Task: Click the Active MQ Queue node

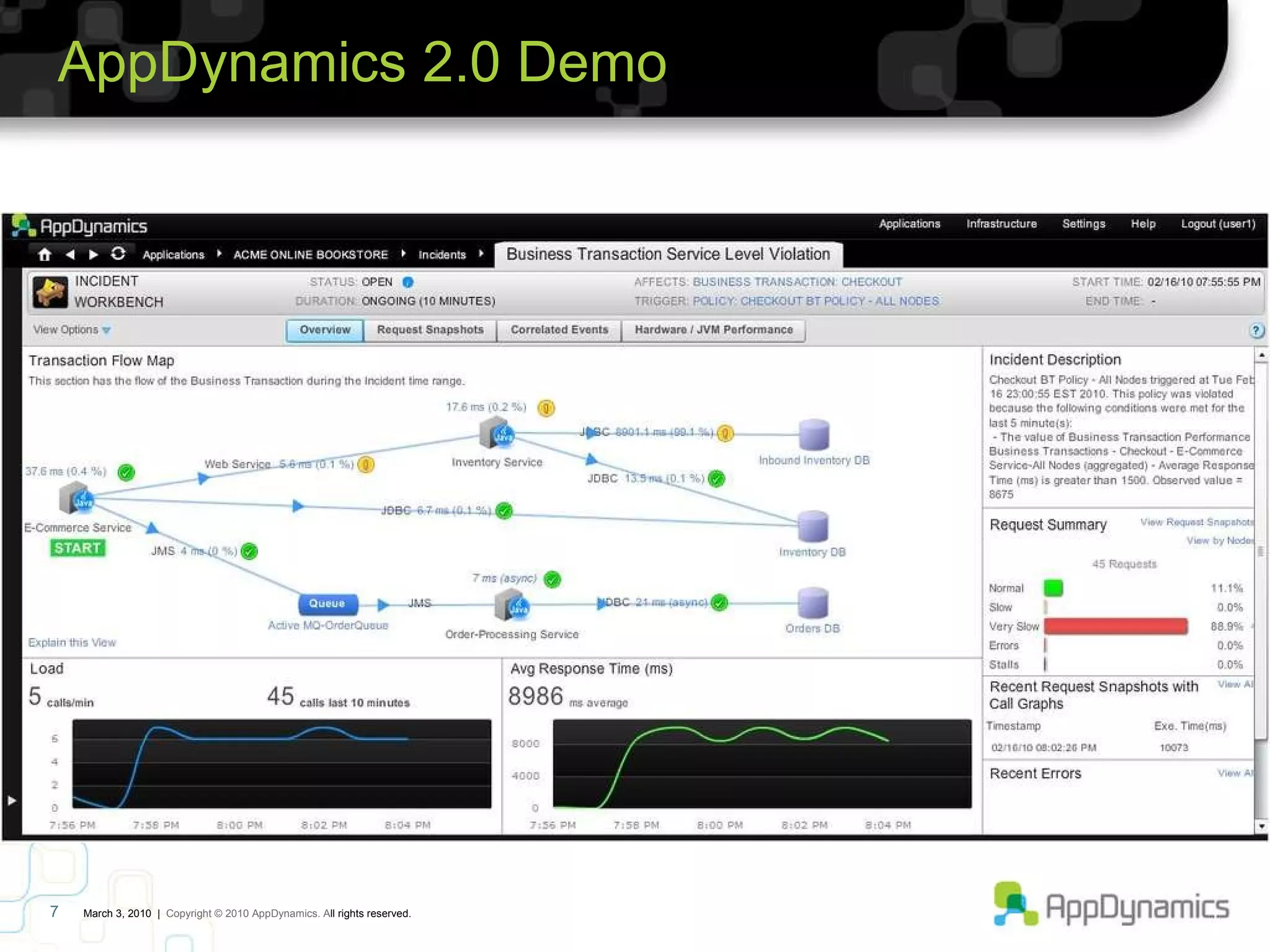Action: point(327,604)
